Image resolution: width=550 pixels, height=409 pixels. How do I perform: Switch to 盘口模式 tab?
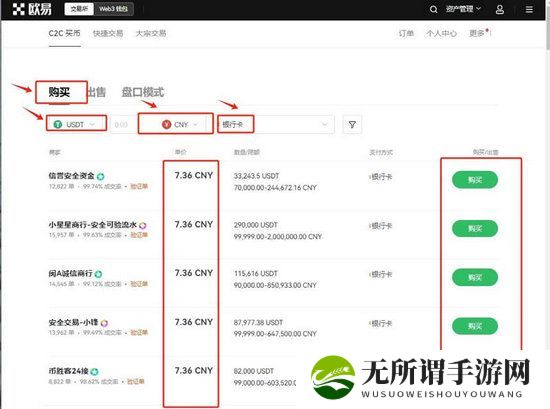(x=142, y=92)
